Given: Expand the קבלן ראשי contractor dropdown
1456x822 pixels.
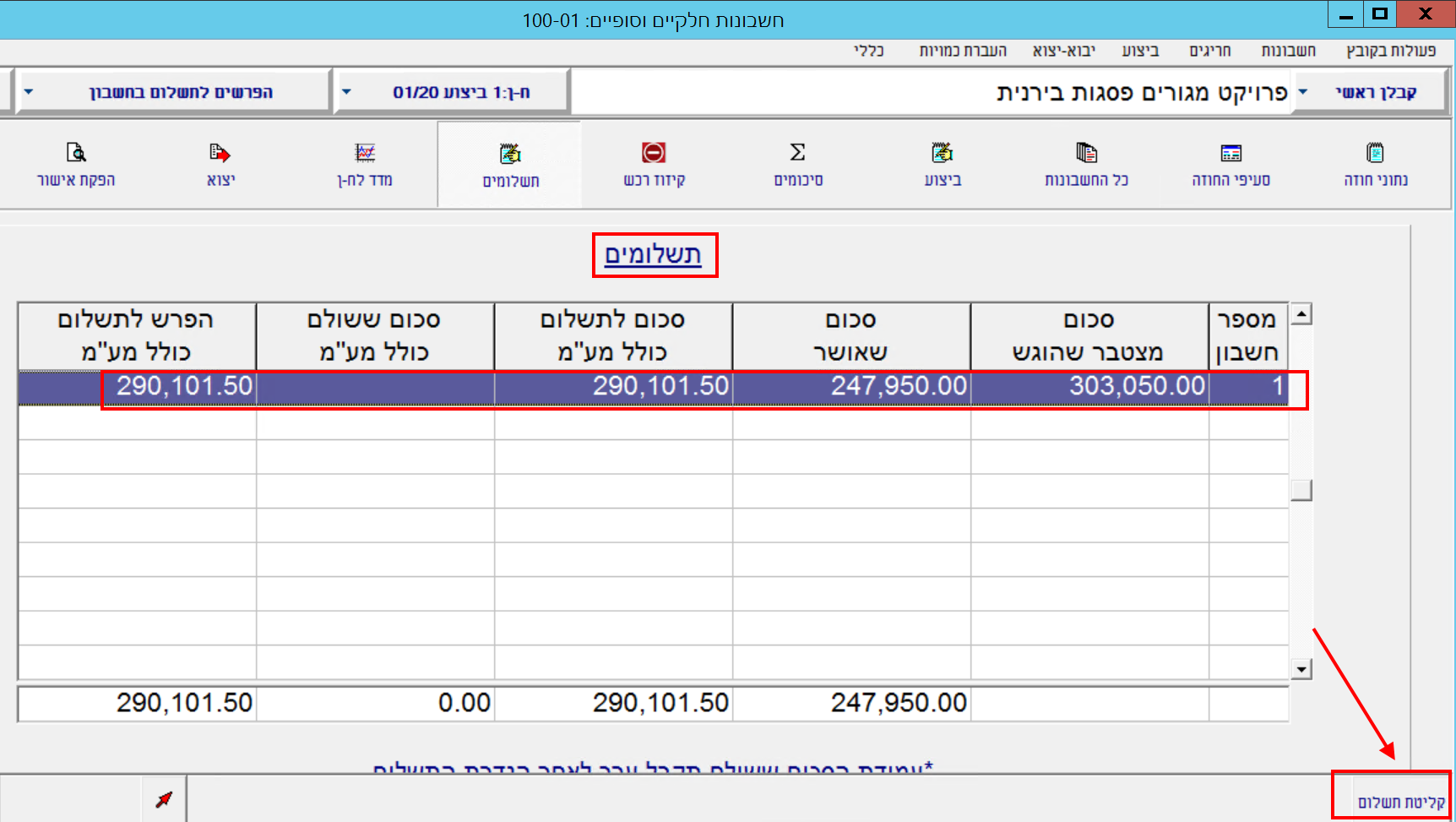Looking at the screenshot, I should (x=1303, y=92).
